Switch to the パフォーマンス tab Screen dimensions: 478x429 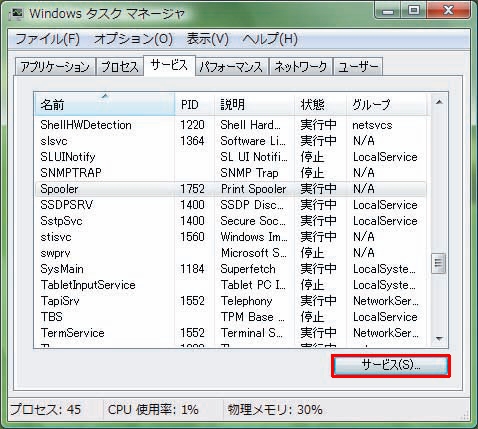coord(232,67)
